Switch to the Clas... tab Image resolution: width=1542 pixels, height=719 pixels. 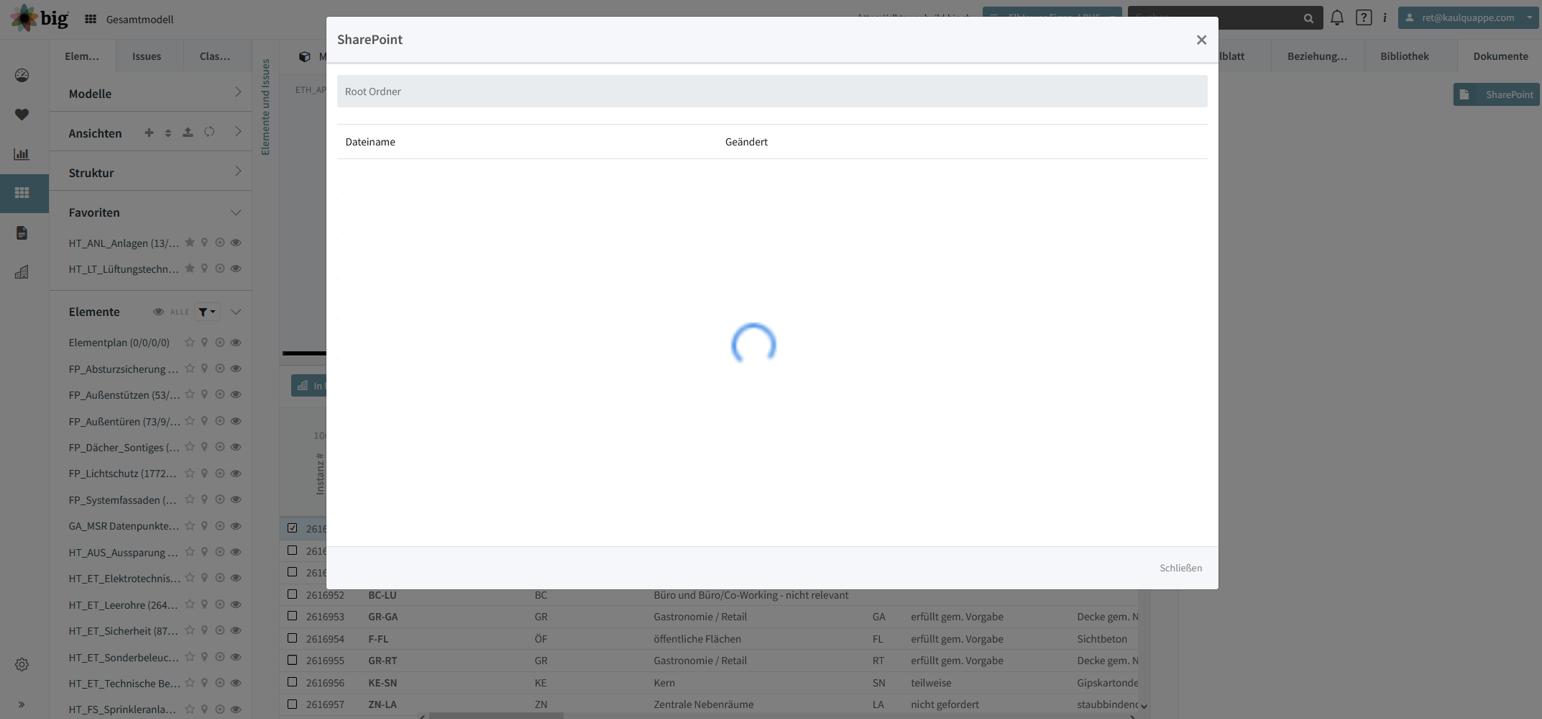coord(215,56)
